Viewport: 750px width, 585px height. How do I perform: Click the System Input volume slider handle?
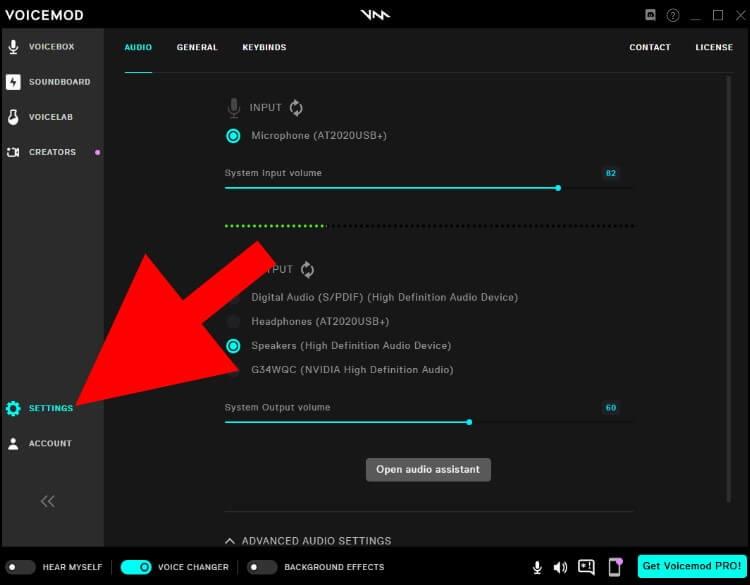coord(558,188)
